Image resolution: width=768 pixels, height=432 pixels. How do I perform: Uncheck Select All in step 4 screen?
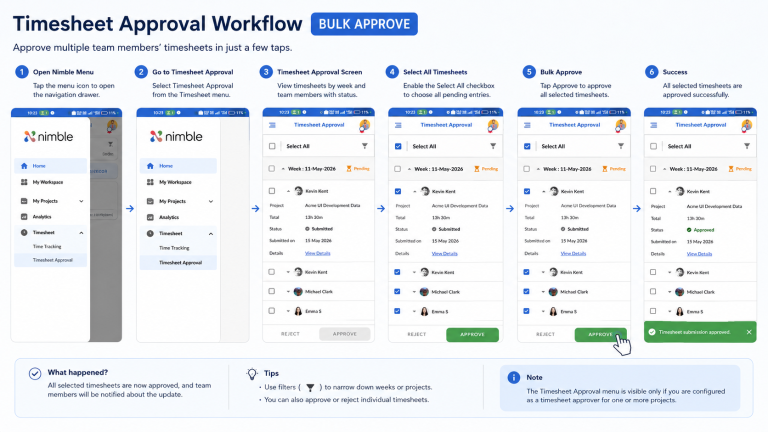coord(398,146)
